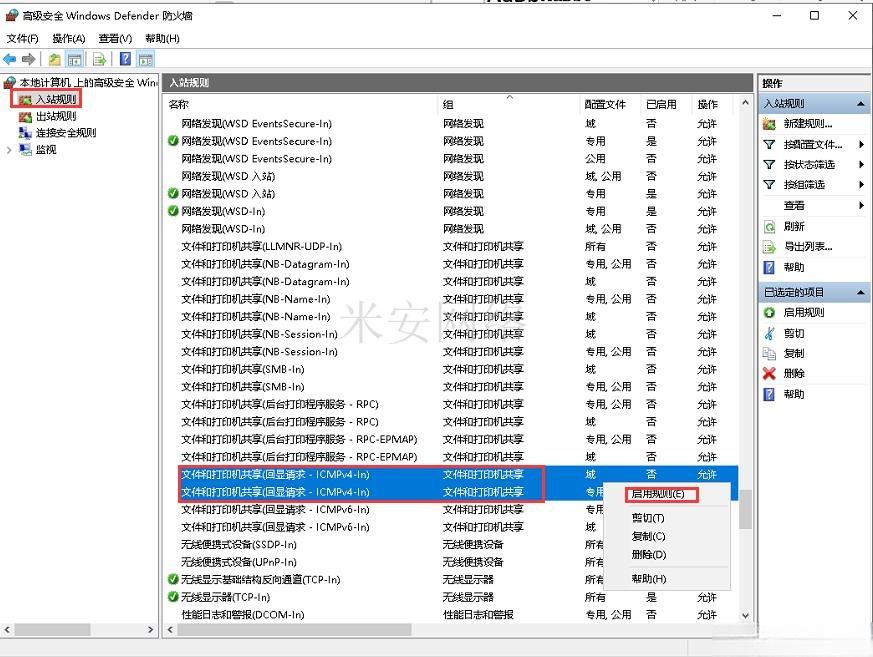Click 剪切 scissors action in right pane
873x657 pixels.
[x=794, y=333]
